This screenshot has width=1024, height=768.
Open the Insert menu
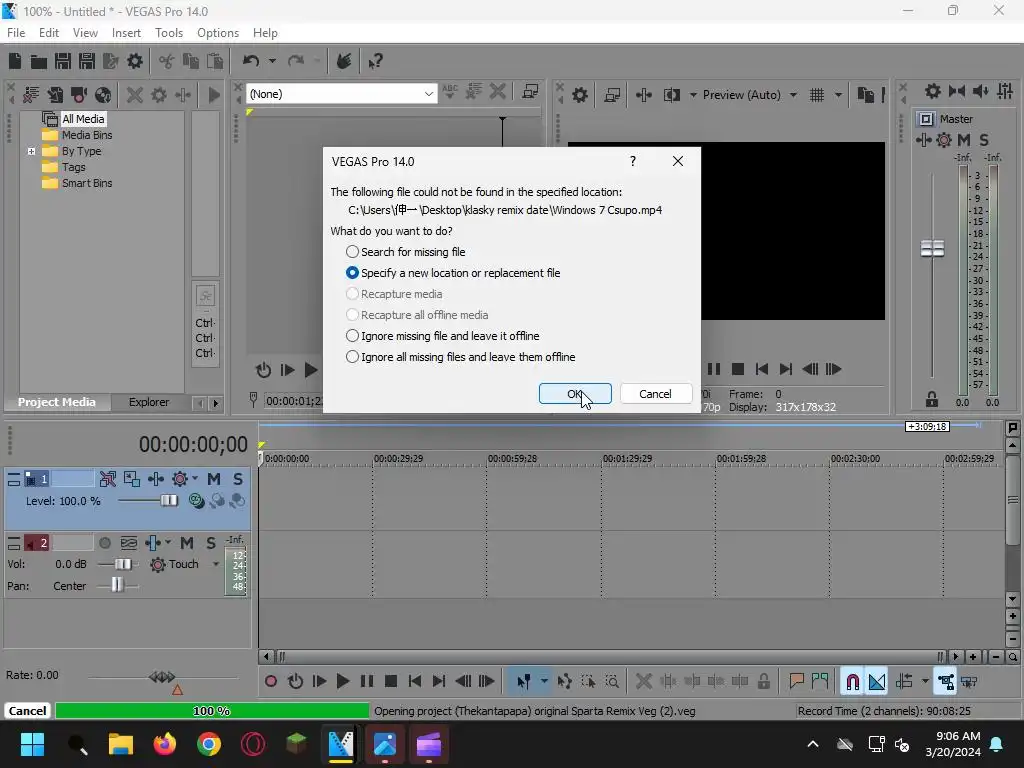[126, 33]
